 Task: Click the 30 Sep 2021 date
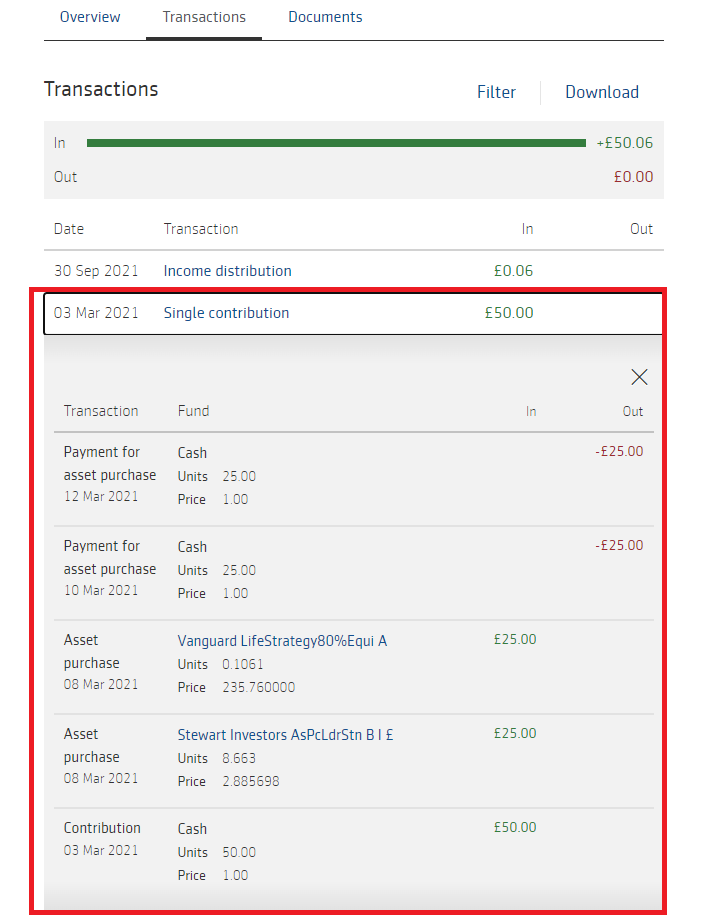96,271
